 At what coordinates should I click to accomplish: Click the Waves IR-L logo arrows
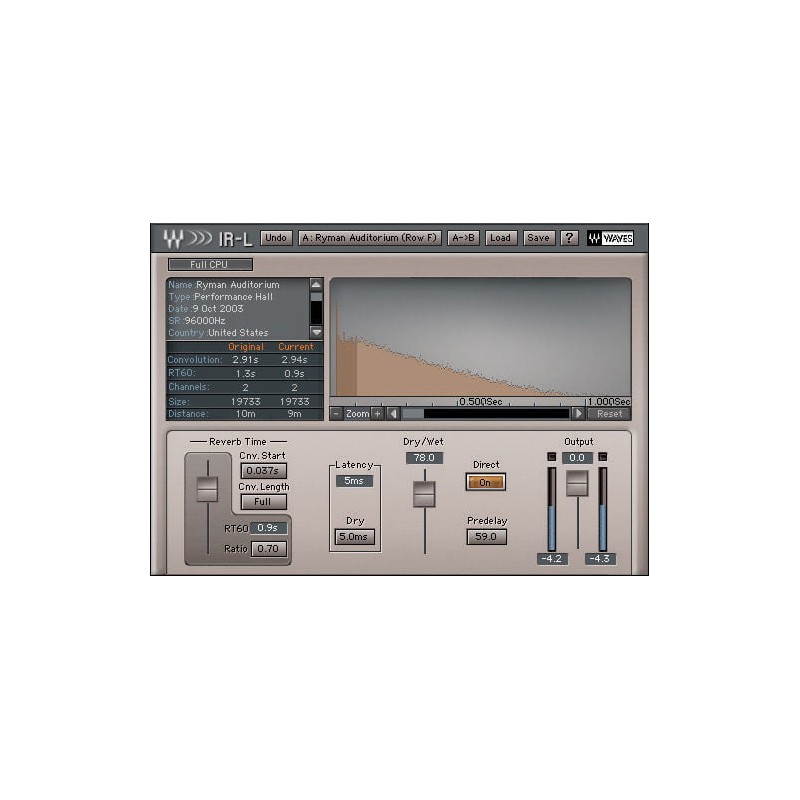click(204, 237)
